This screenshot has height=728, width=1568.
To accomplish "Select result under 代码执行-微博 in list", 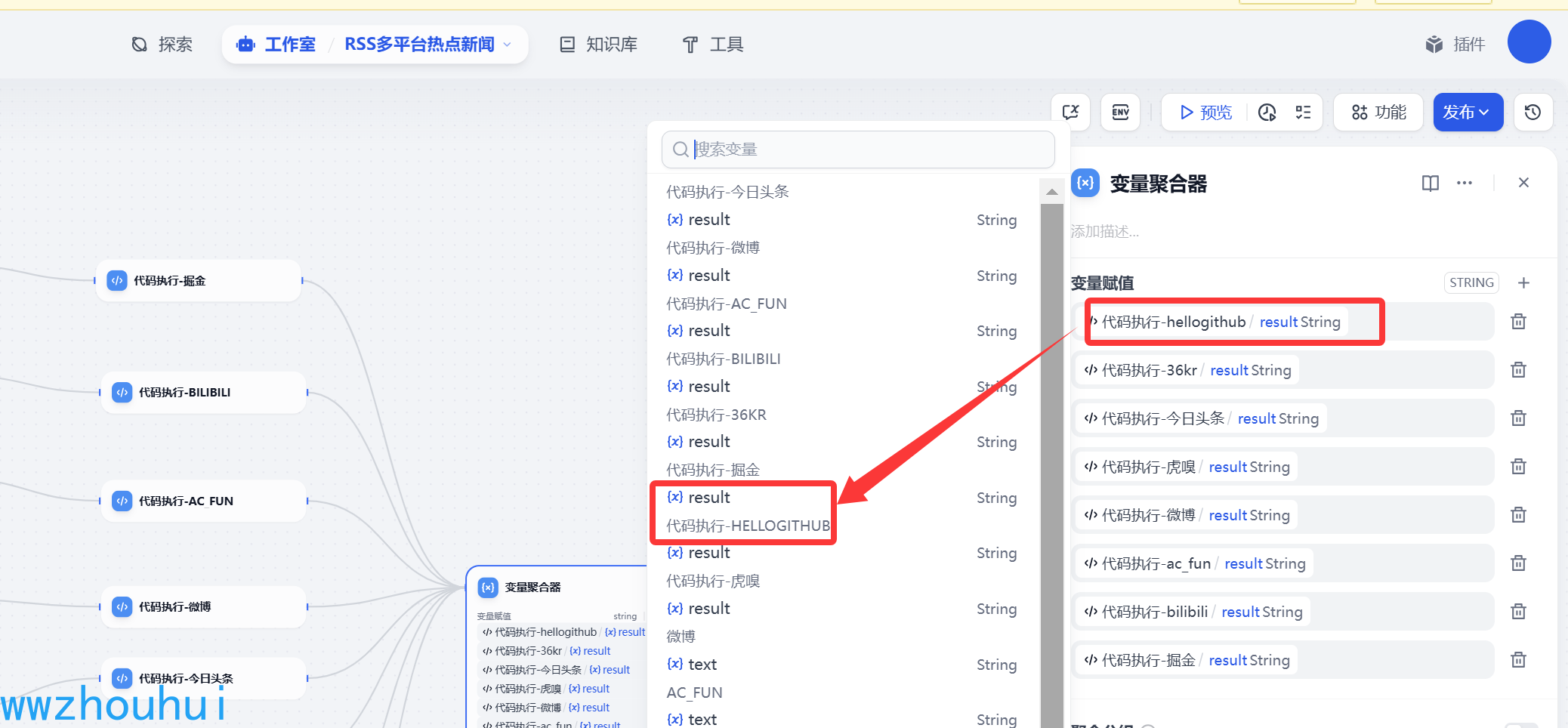I will 841,276.
